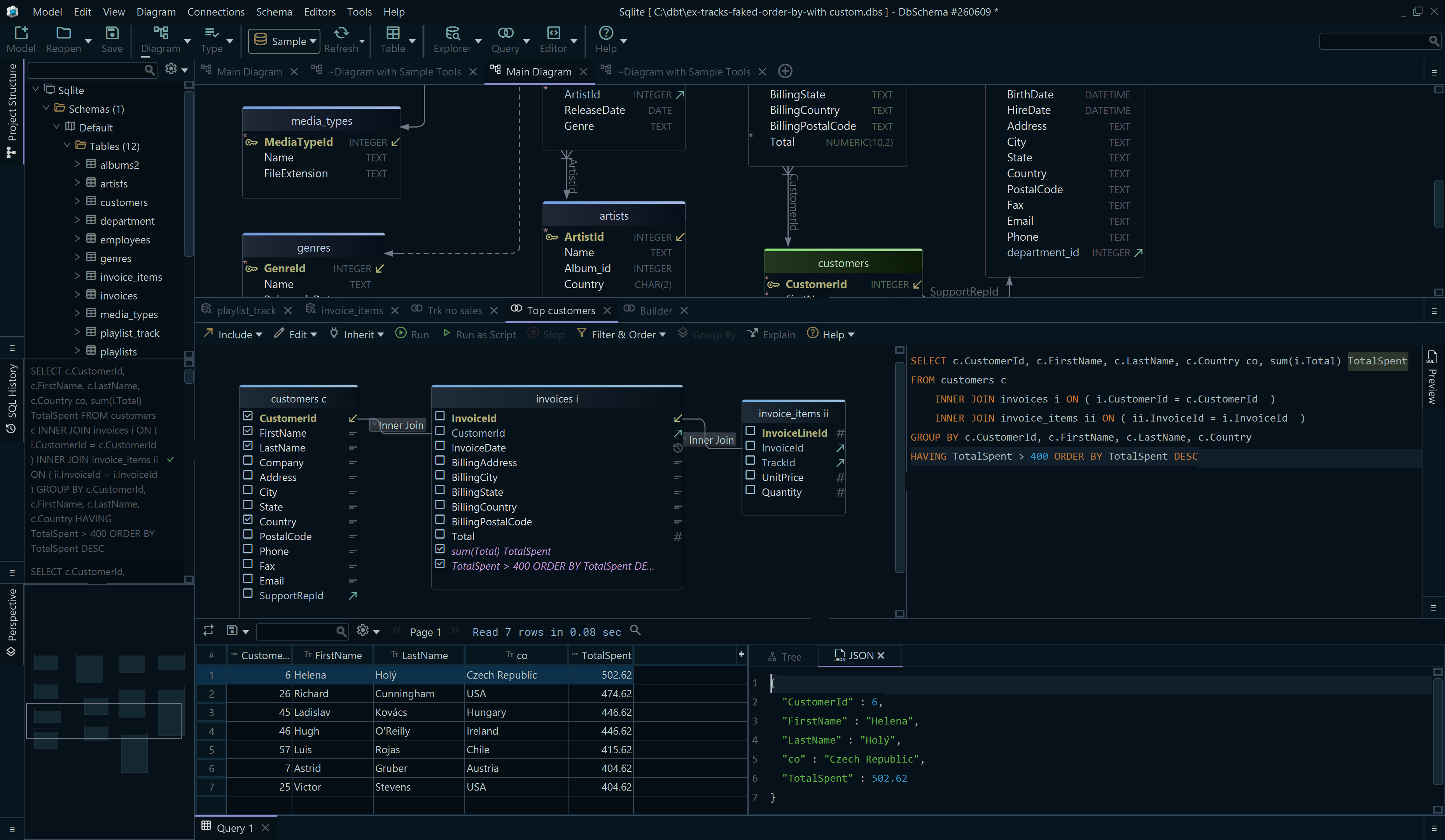Viewport: 1445px width, 840px height.
Task: Click the Help toolbar icon
Action: [605, 33]
